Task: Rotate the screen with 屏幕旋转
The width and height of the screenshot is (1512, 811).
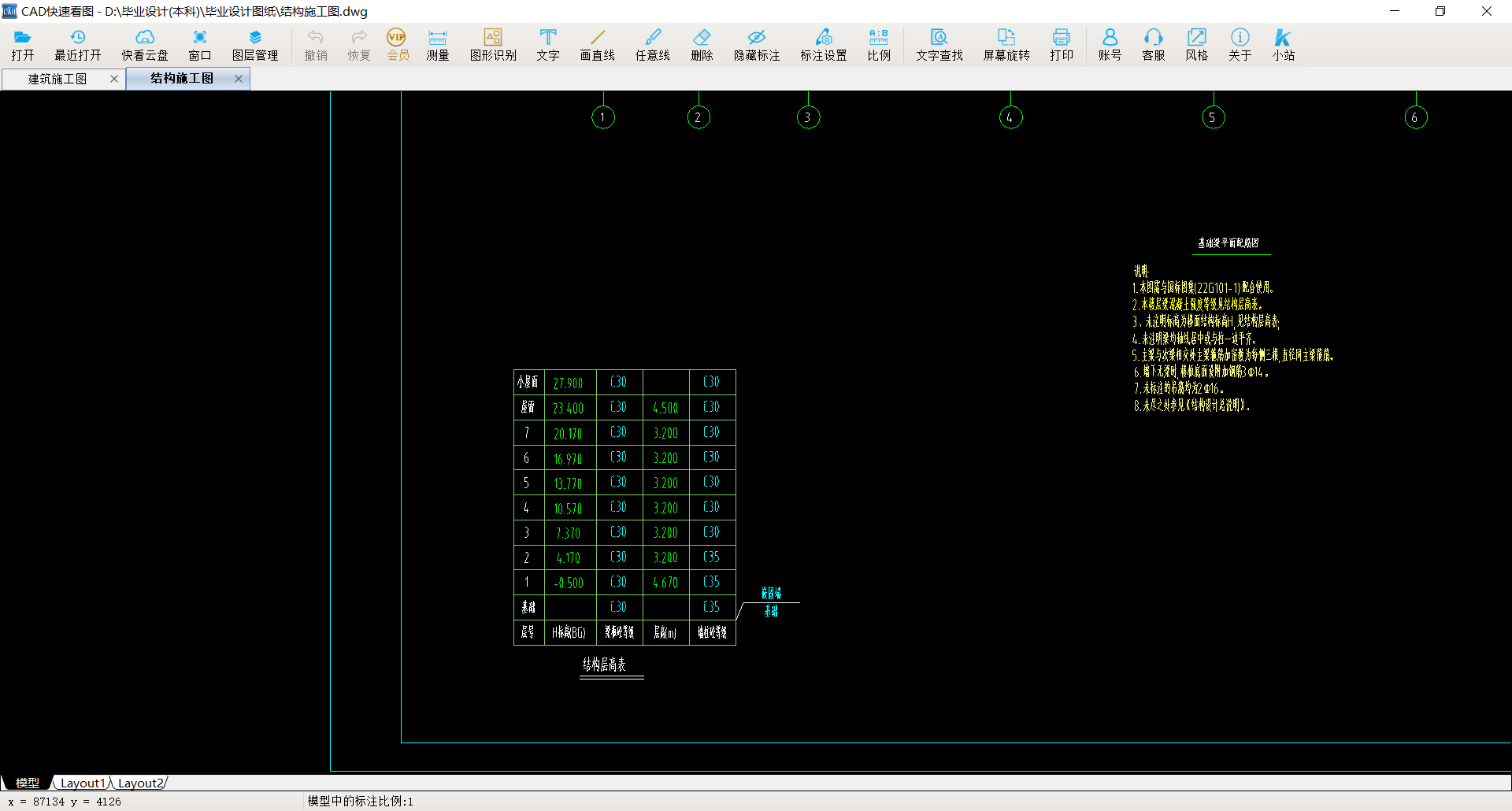Action: click(x=1006, y=44)
